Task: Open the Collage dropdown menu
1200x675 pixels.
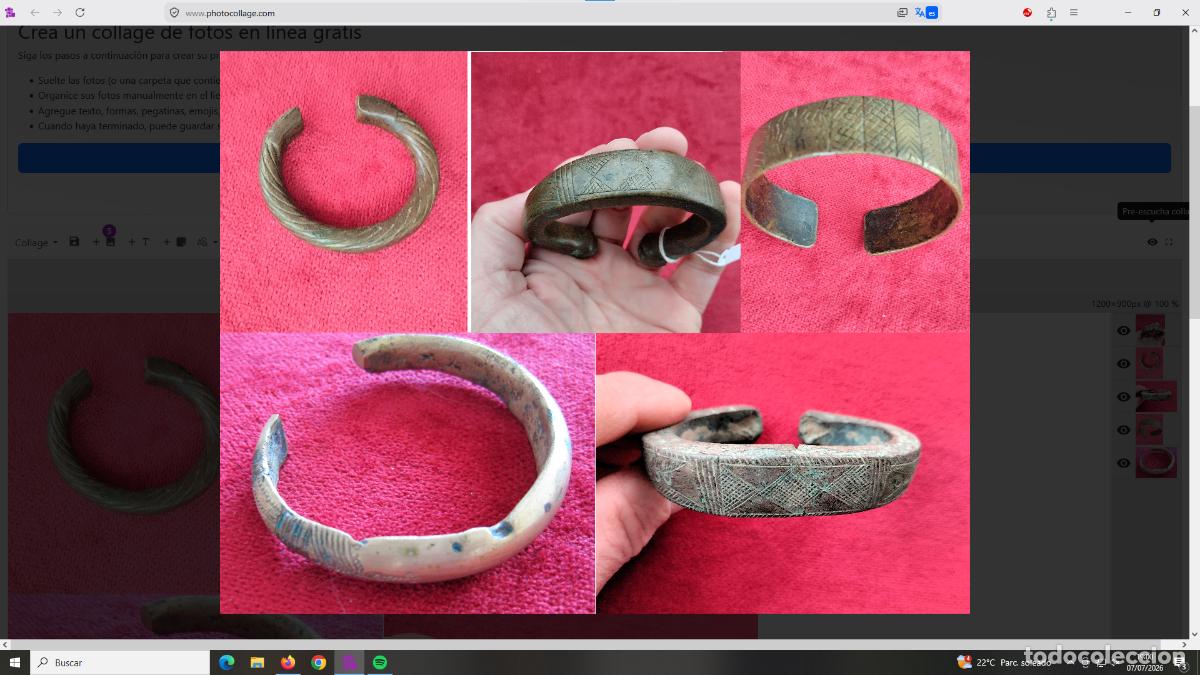Action: 36,242
